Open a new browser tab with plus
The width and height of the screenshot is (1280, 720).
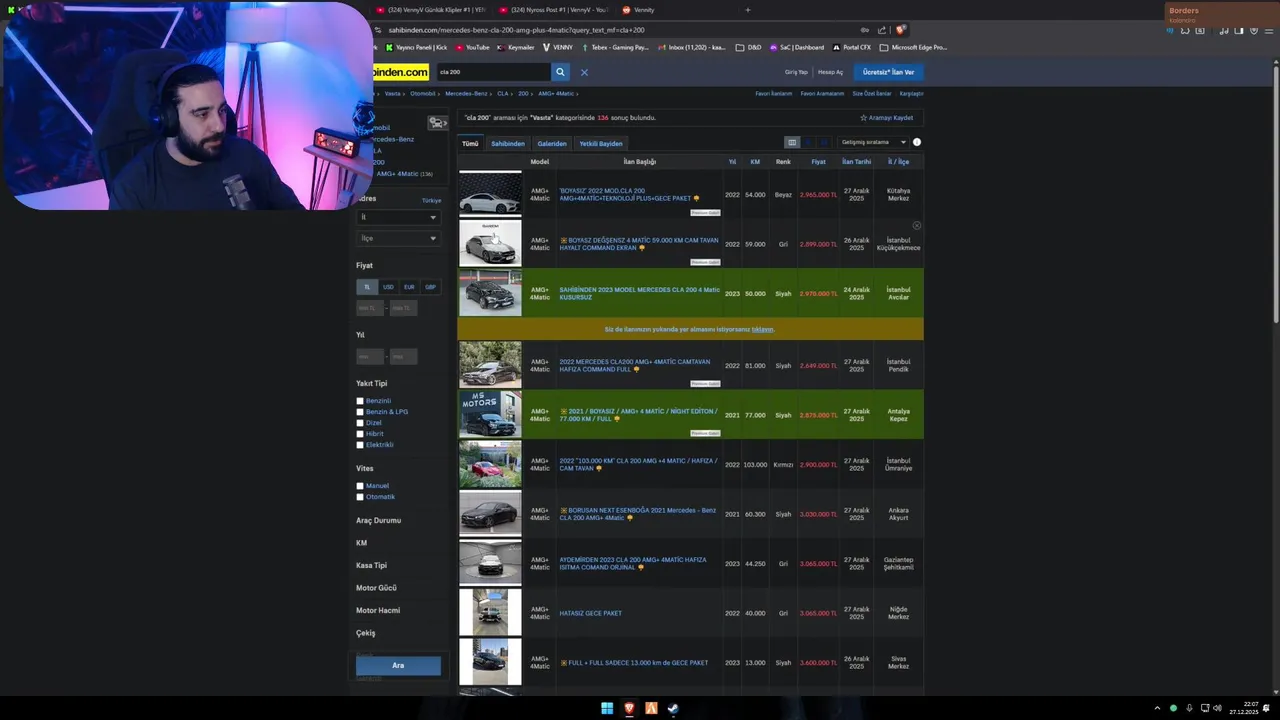747,10
